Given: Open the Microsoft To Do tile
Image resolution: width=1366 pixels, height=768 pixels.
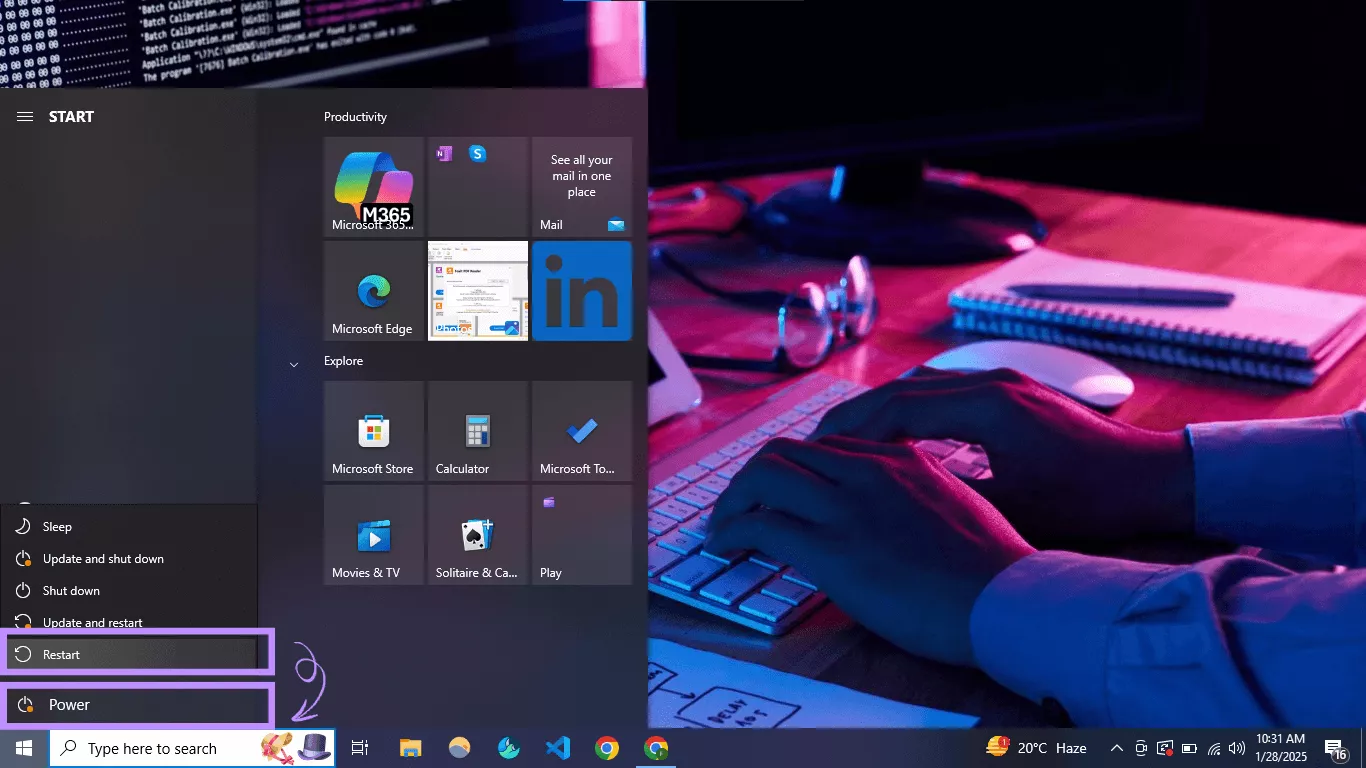Looking at the screenshot, I should [x=581, y=430].
